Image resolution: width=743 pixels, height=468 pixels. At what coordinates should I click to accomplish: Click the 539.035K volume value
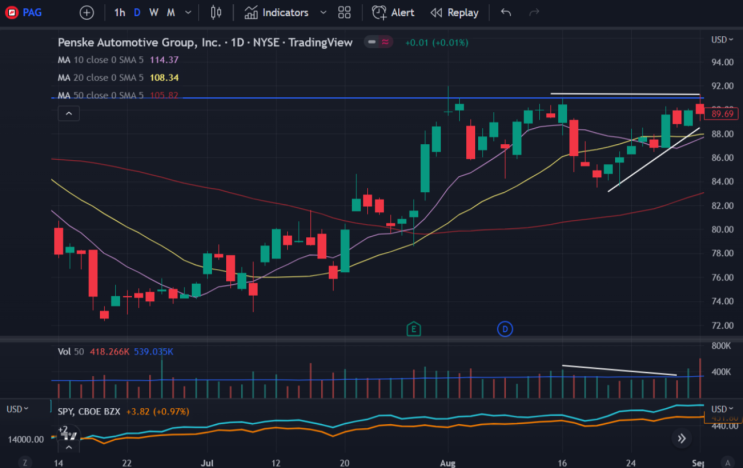tap(154, 352)
